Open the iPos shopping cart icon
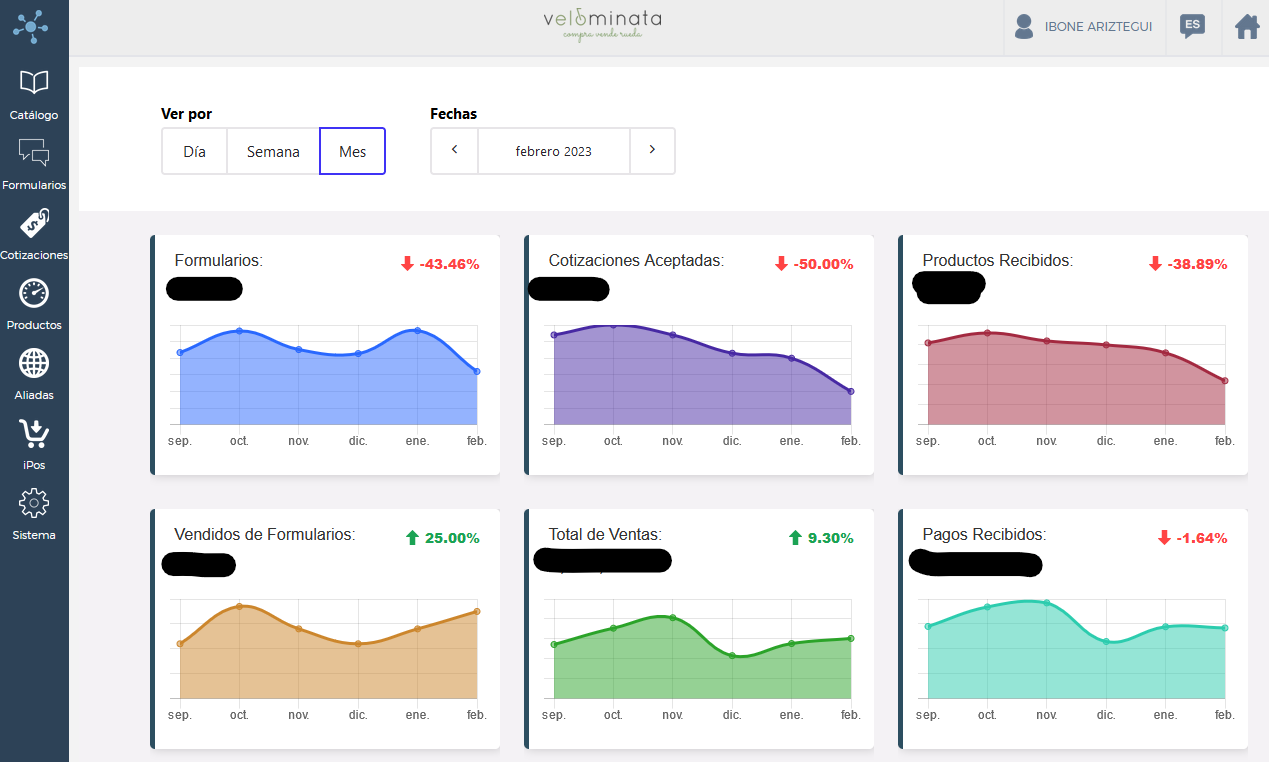 (34, 433)
